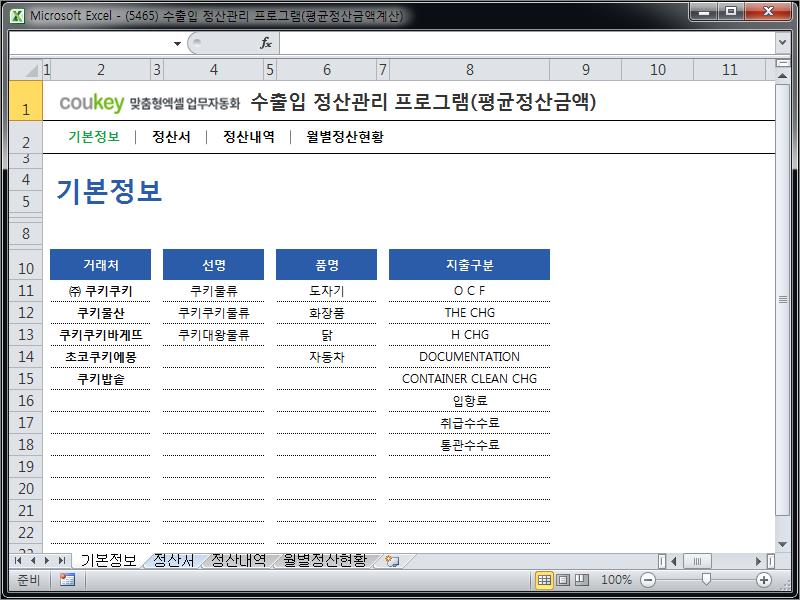
Task: Select the 쿠키밥솥 cell
Action: [x=101, y=379]
